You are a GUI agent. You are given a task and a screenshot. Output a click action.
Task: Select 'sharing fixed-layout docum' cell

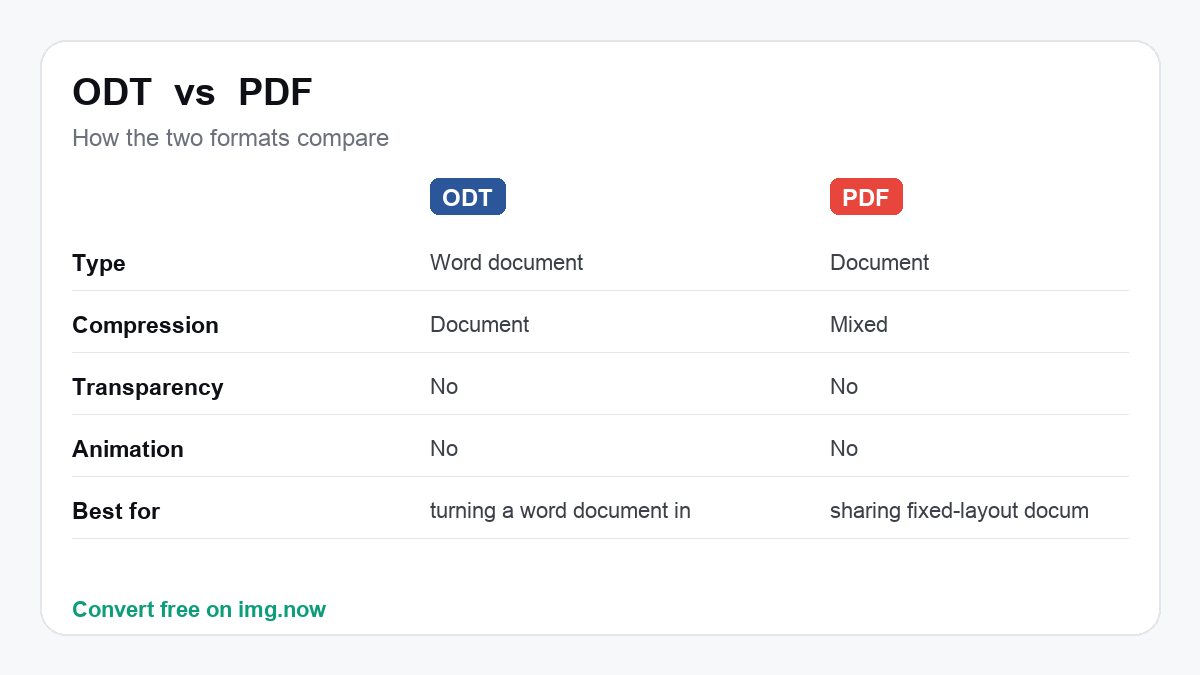coord(959,510)
